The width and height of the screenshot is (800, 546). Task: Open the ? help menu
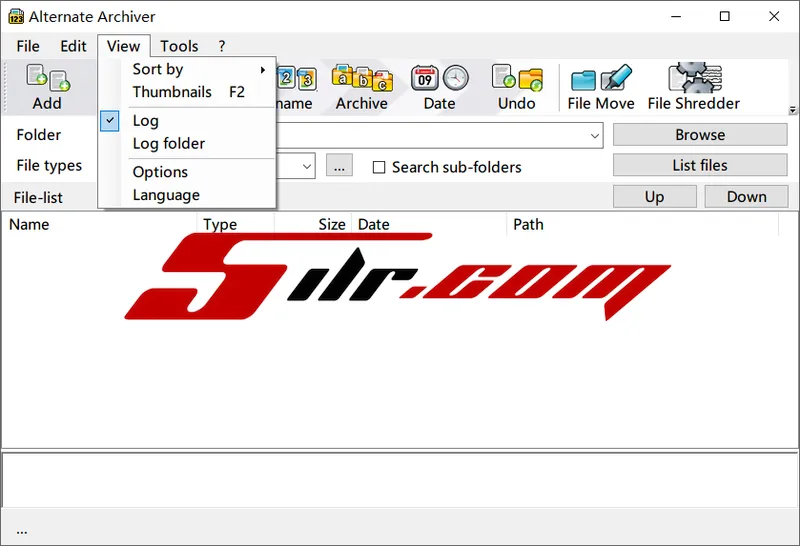[221, 46]
